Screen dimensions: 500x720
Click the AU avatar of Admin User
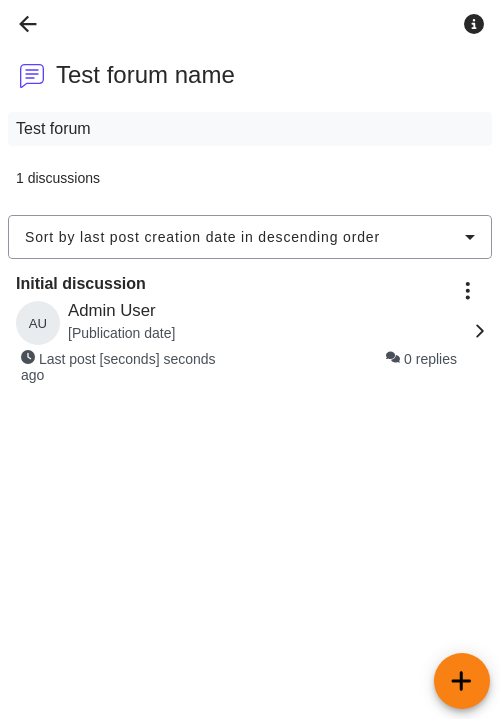click(38, 323)
